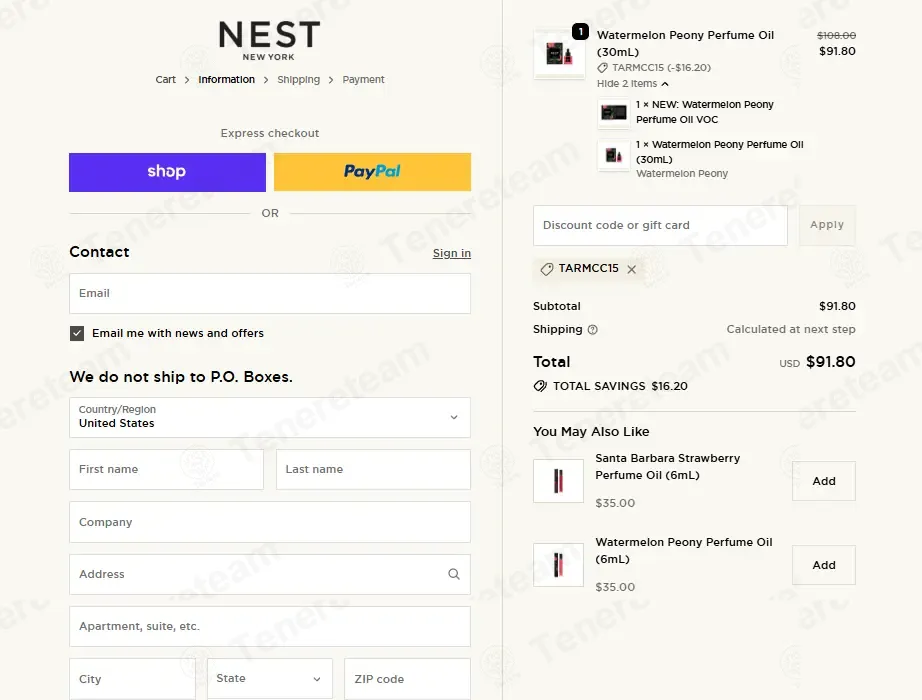Click the TARMCC15 (-$16.20) discount line
The width and height of the screenshot is (922, 700).
click(654, 68)
